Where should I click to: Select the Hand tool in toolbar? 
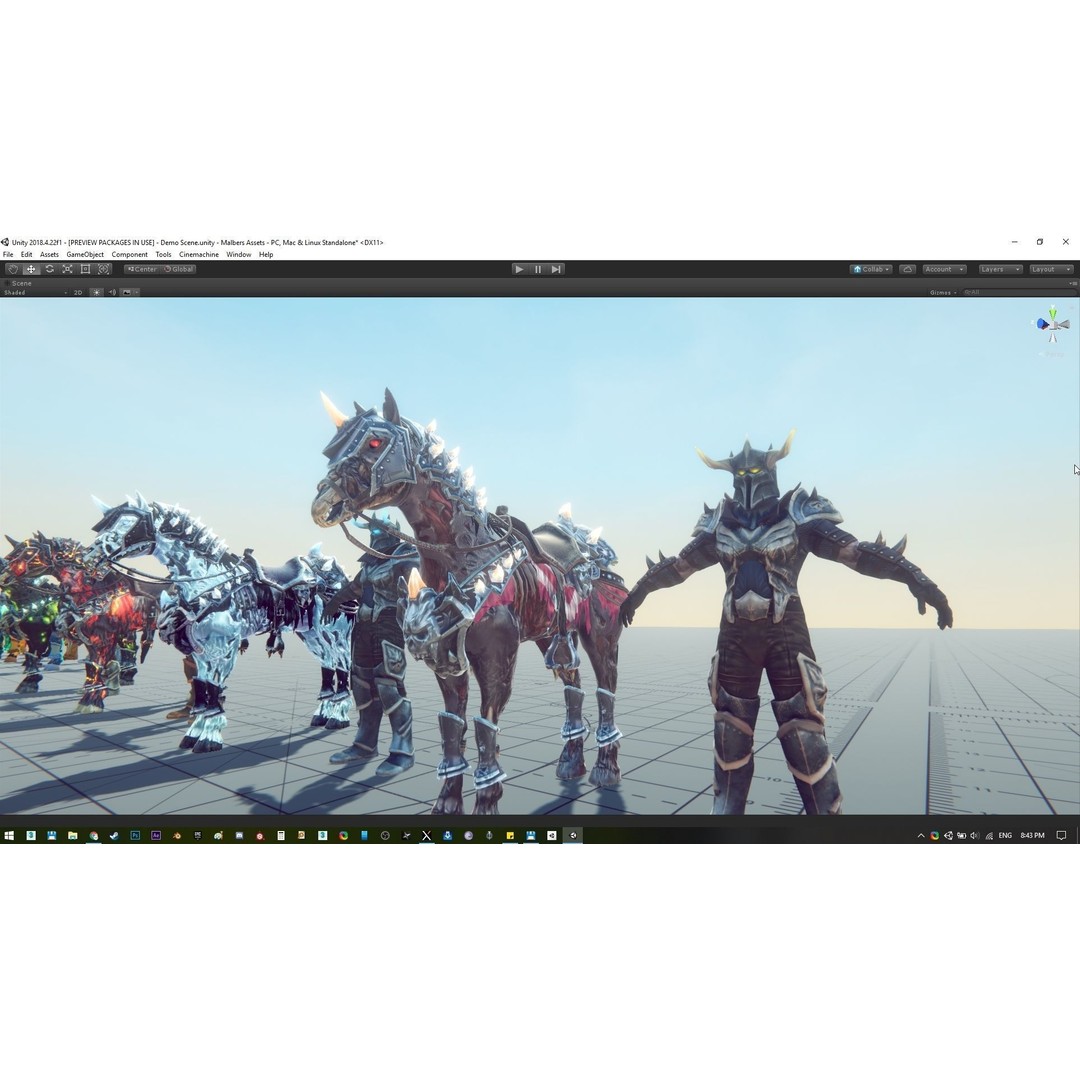tap(12, 269)
